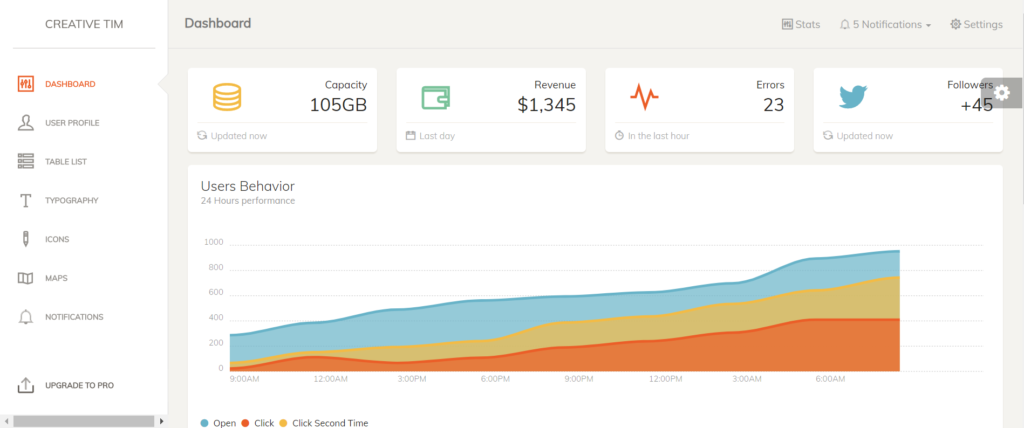Image resolution: width=1024 pixels, height=428 pixels.
Task: Click the Revenue card heading
Action: [555, 85]
